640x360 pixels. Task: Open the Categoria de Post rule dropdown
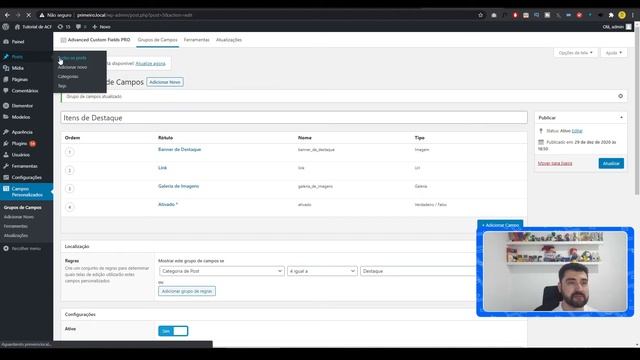tap(222, 271)
